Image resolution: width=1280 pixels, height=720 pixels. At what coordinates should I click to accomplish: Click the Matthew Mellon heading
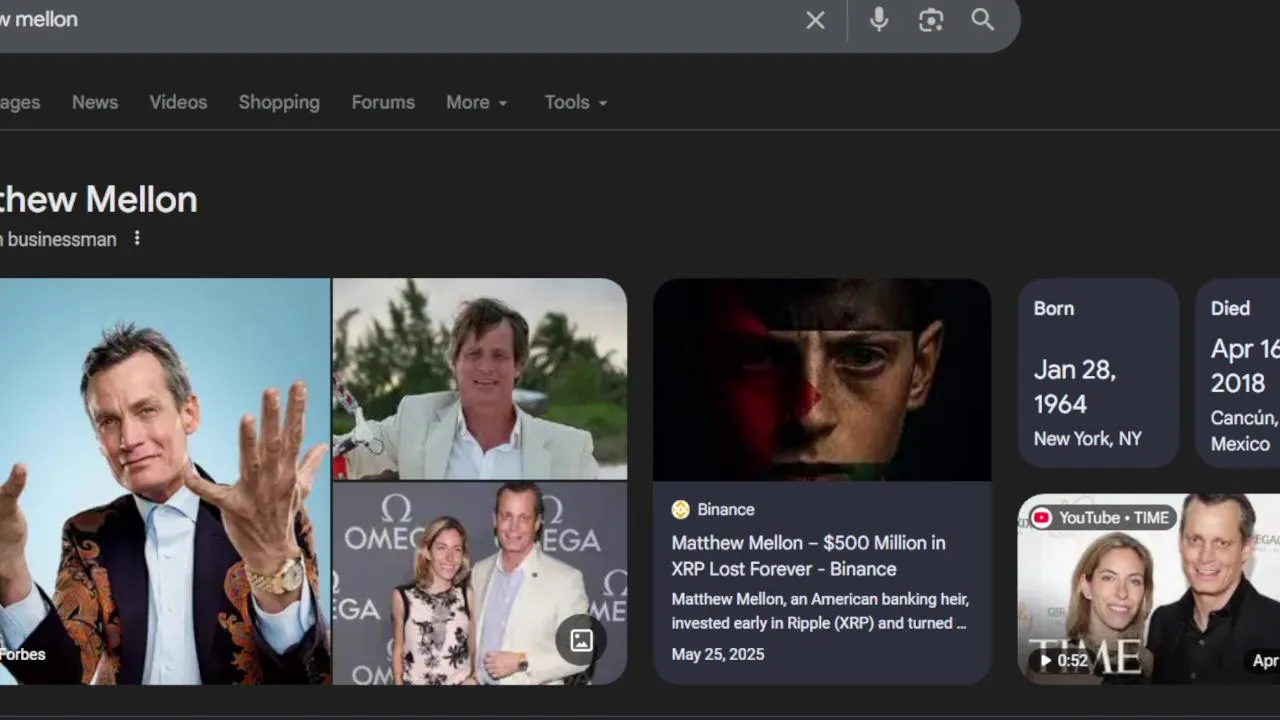coord(98,199)
